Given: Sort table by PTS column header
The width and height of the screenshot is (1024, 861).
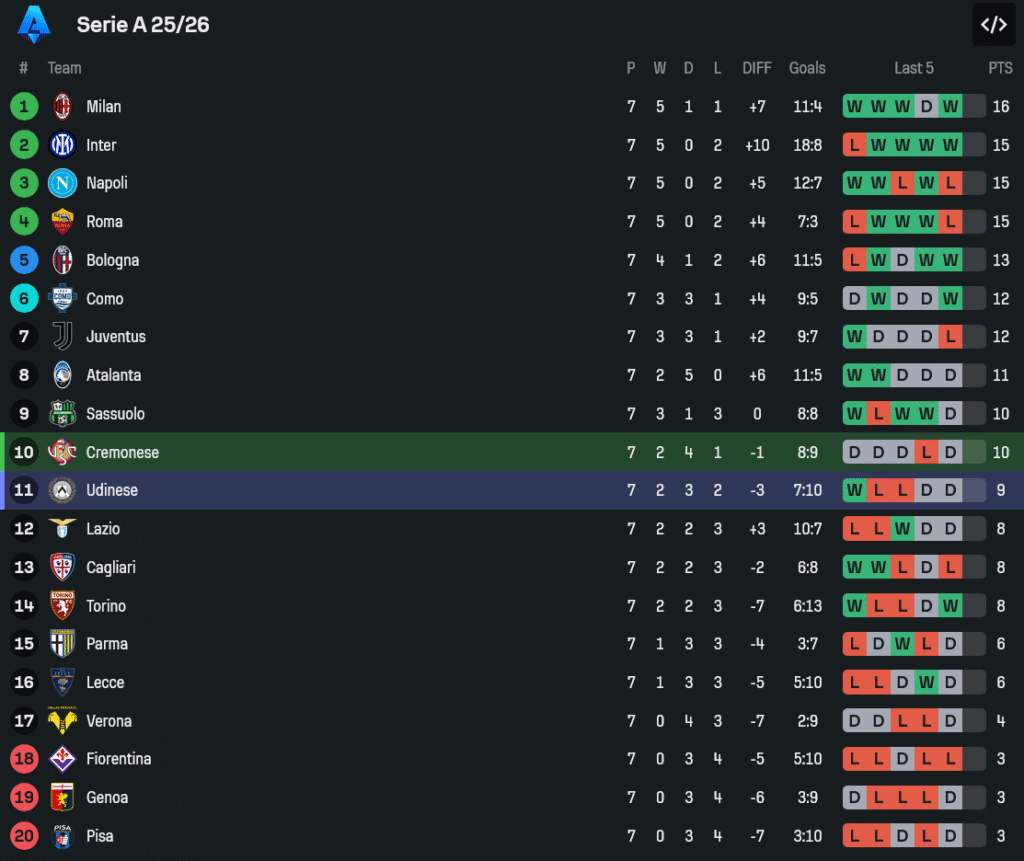Looking at the screenshot, I should (x=1000, y=68).
